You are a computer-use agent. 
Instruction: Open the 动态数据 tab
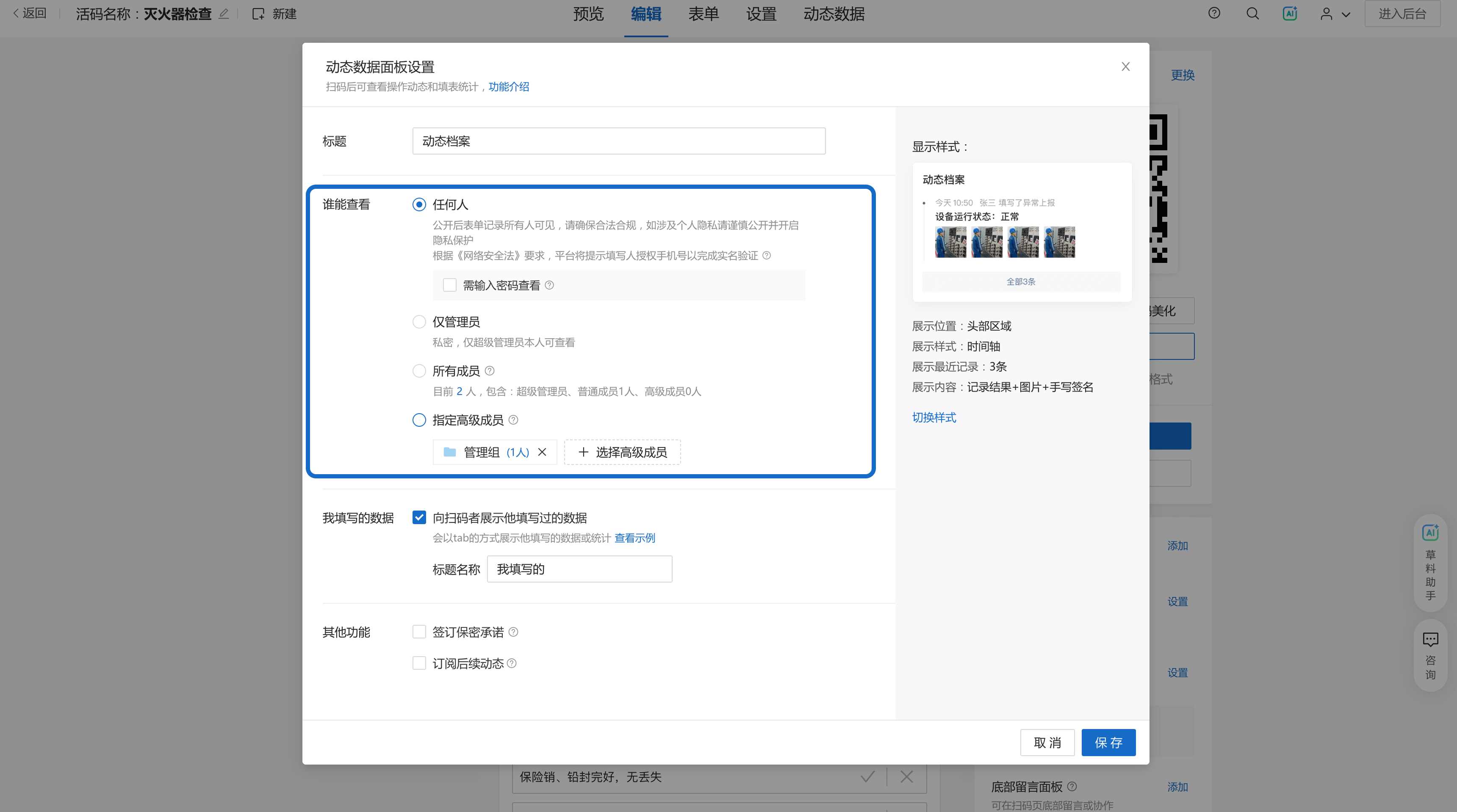pos(834,14)
